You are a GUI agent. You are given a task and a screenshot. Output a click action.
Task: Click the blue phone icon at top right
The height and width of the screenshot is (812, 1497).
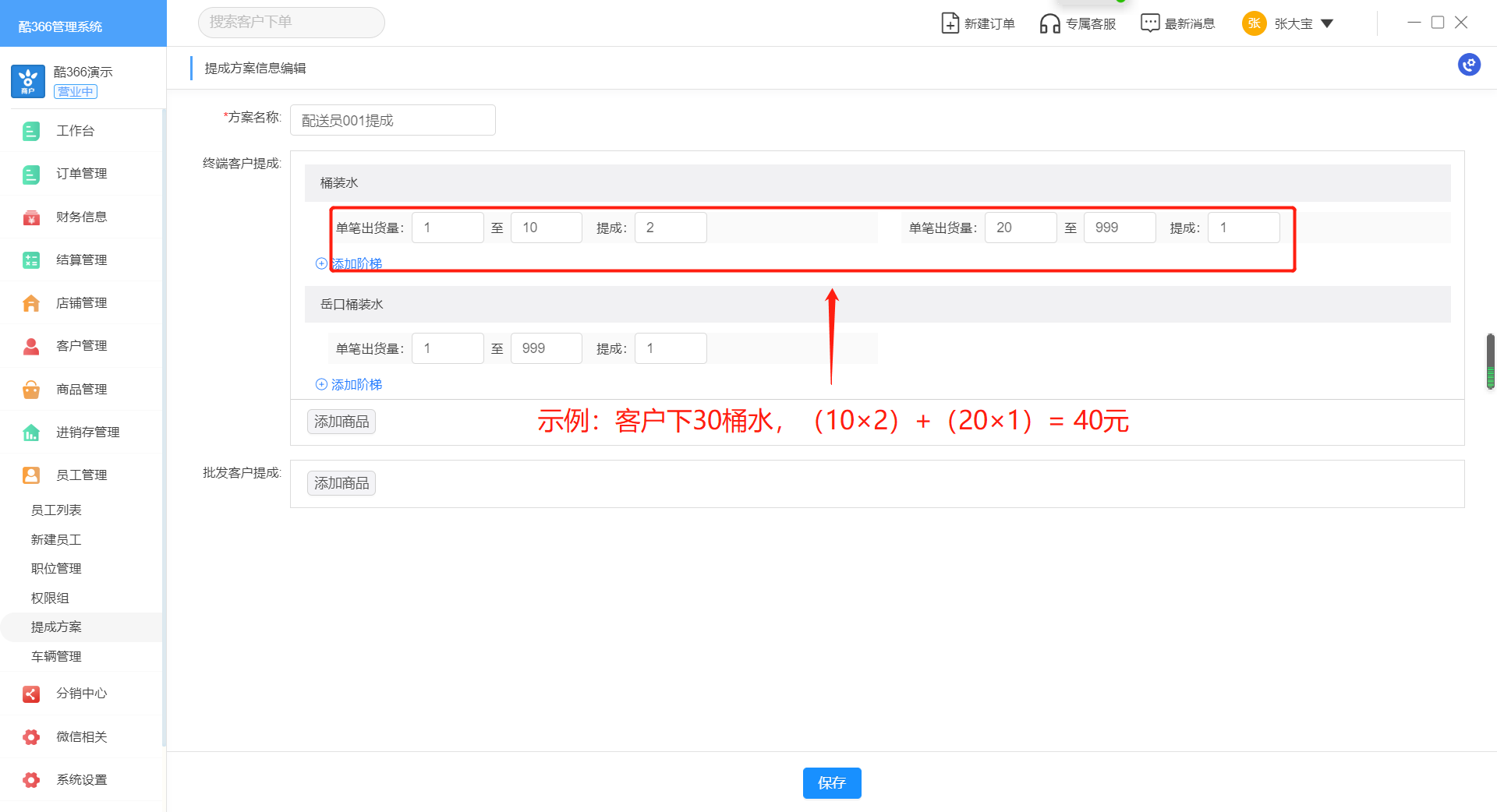coord(1469,65)
